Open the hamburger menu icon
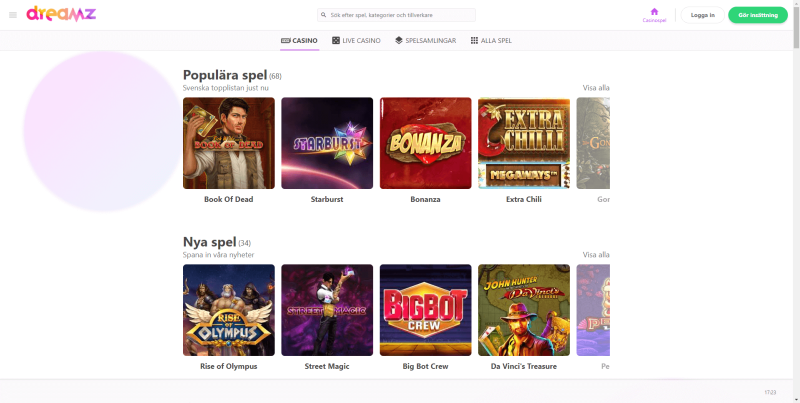This screenshot has width=800, height=403. 13,15
